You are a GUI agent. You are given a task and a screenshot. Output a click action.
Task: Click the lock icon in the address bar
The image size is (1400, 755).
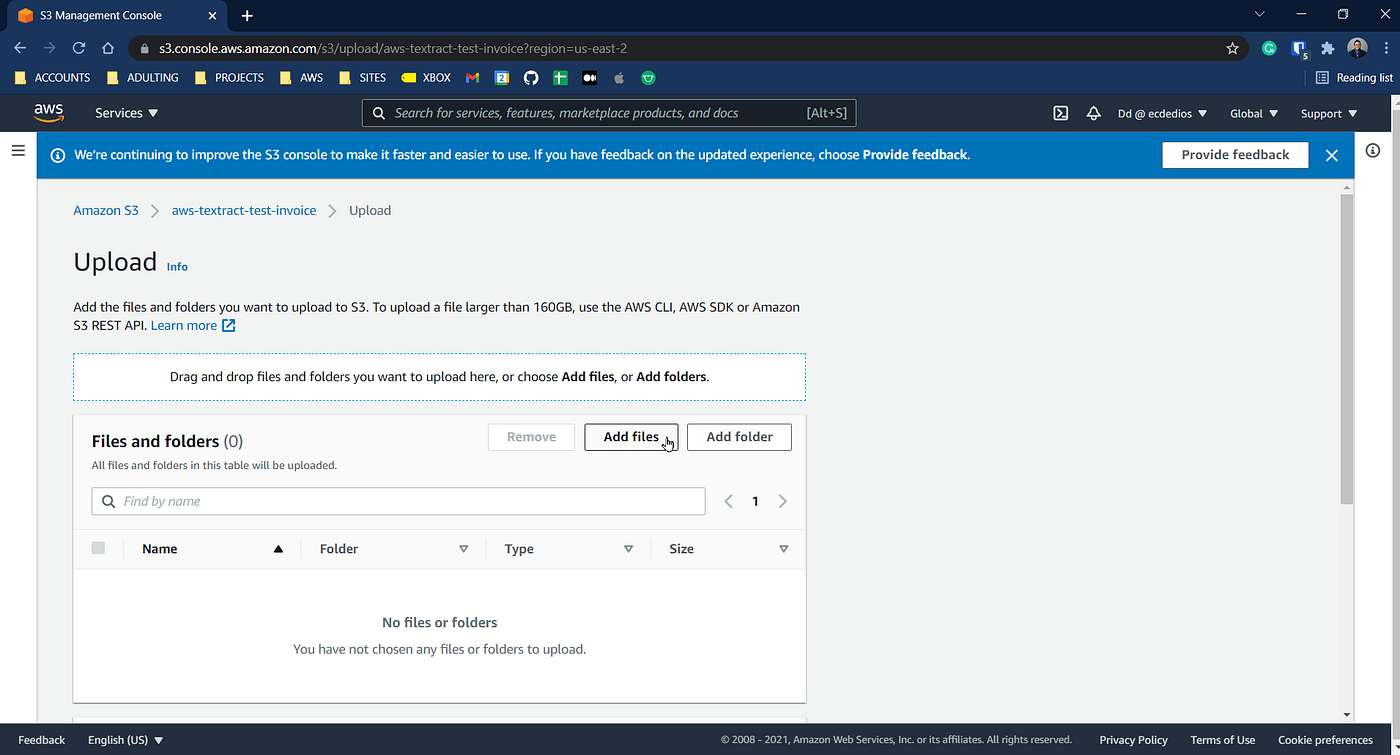pyautogui.click(x=145, y=48)
